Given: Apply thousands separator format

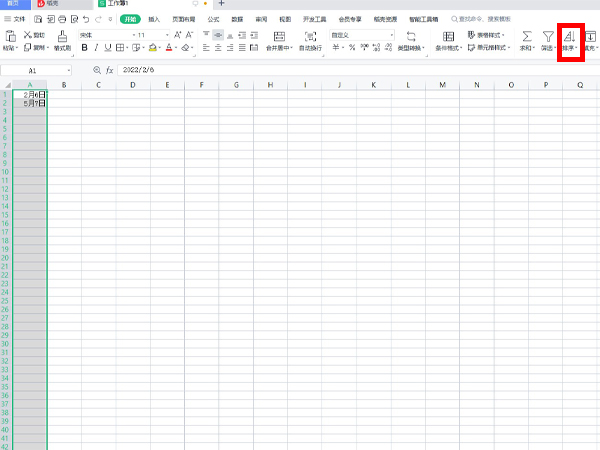Looking at the screenshot, I should point(364,47).
